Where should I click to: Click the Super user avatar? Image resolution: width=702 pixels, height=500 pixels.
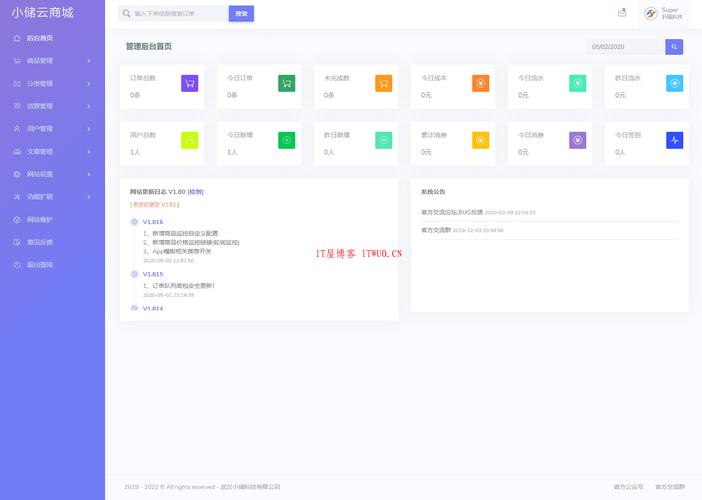tap(651, 14)
